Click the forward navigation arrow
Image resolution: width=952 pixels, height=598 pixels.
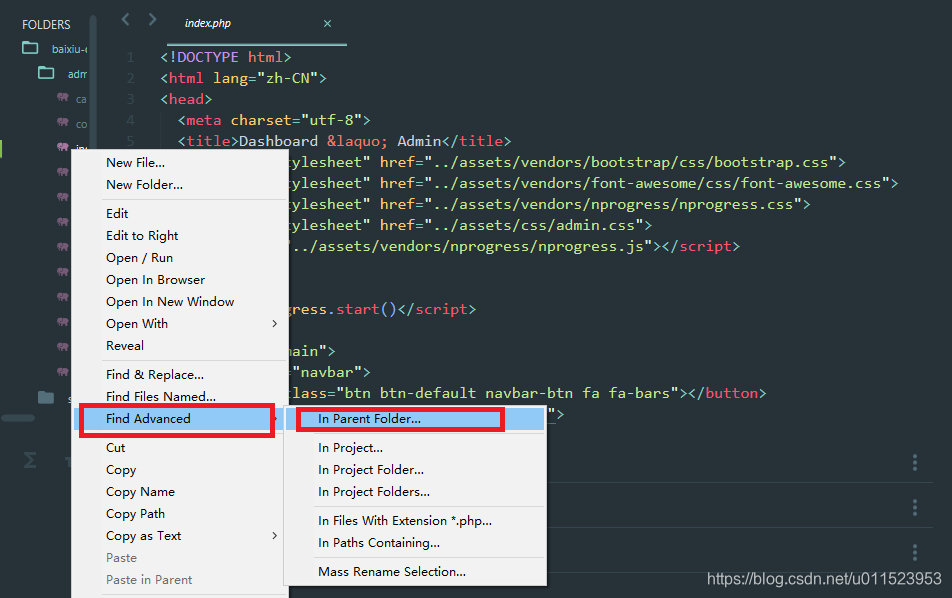tap(152, 19)
